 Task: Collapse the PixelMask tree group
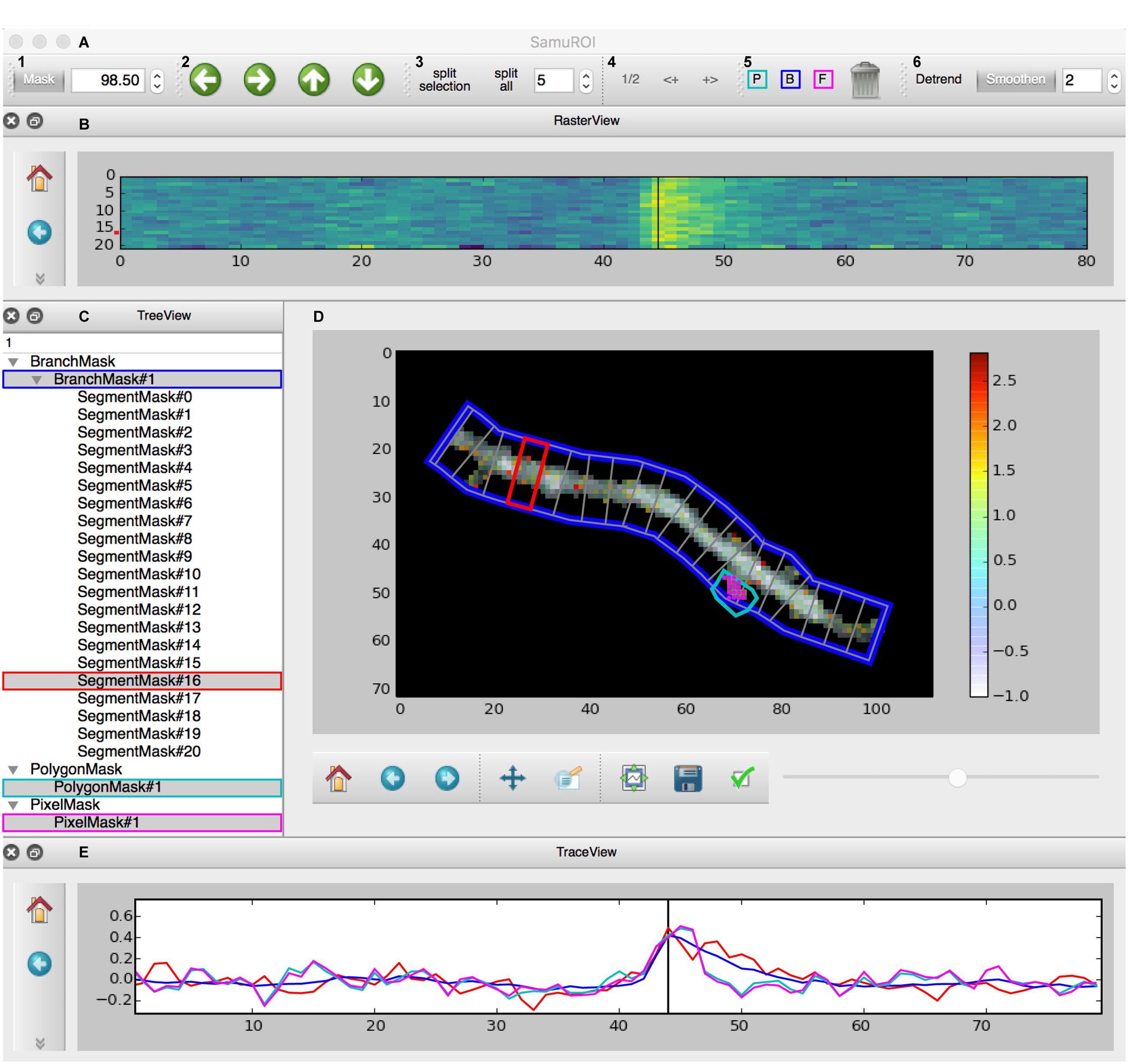pyautogui.click(x=13, y=805)
